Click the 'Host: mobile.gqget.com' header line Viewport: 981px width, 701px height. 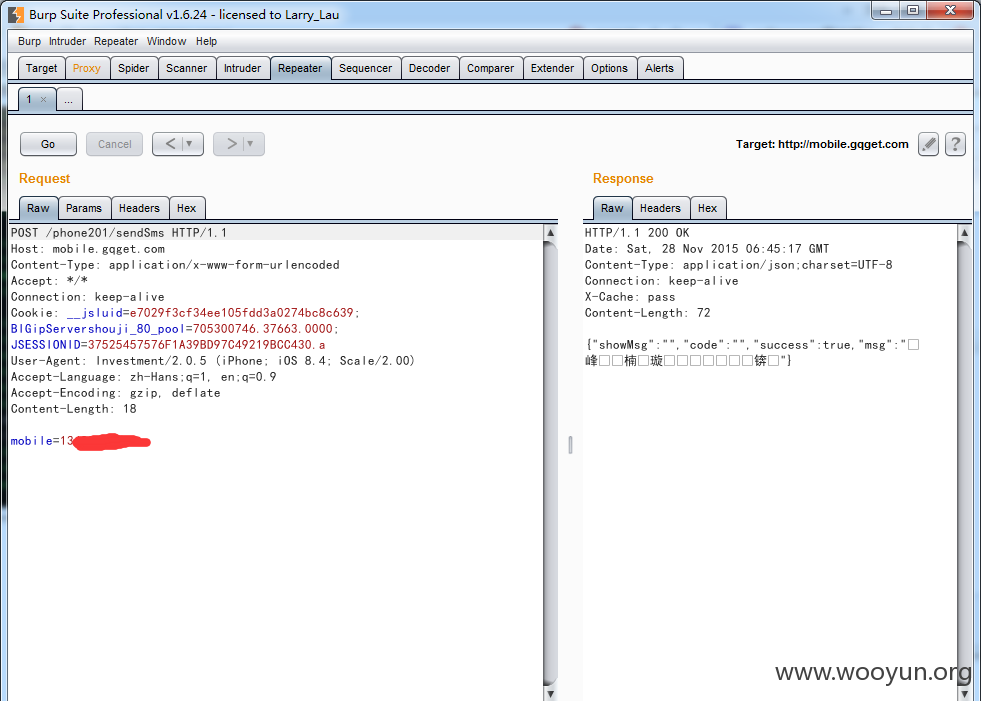pyautogui.click(x=88, y=249)
